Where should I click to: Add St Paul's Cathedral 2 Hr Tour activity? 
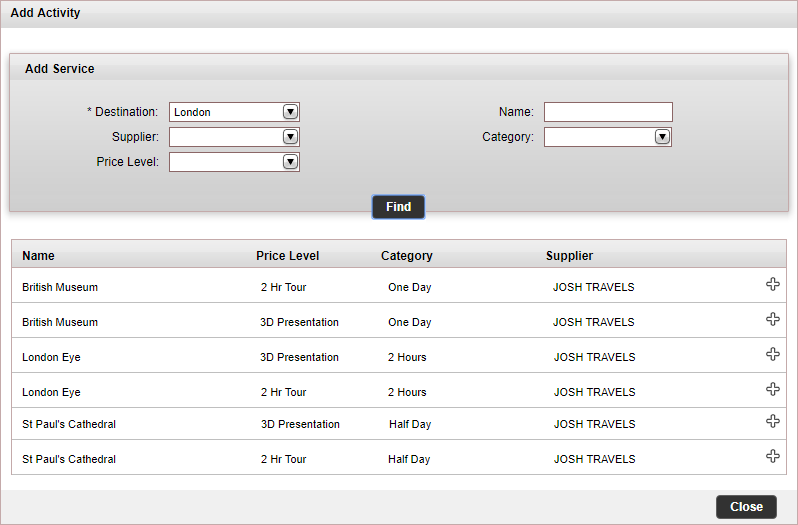click(x=773, y=456)
